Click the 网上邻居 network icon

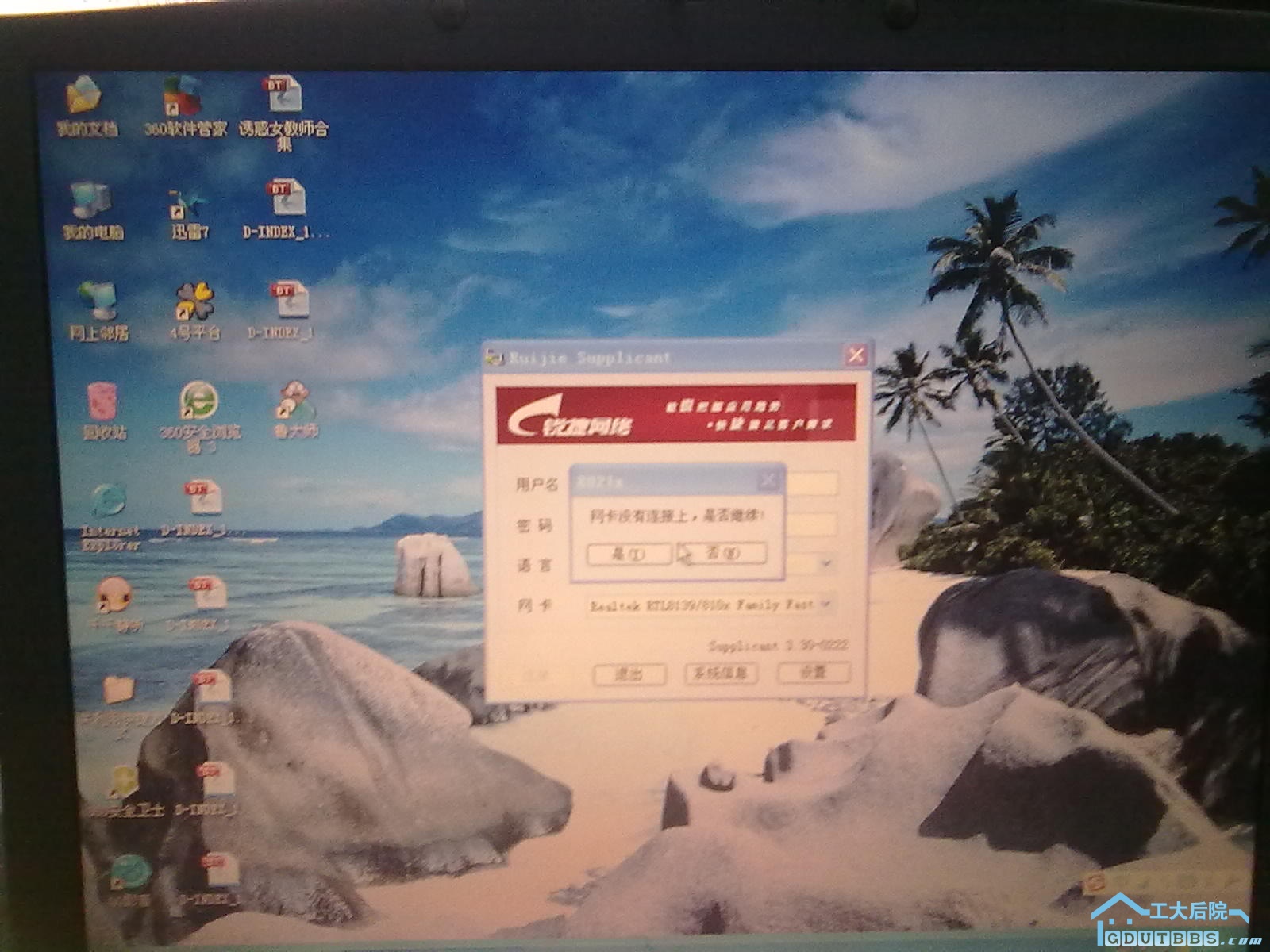[98, 305]
